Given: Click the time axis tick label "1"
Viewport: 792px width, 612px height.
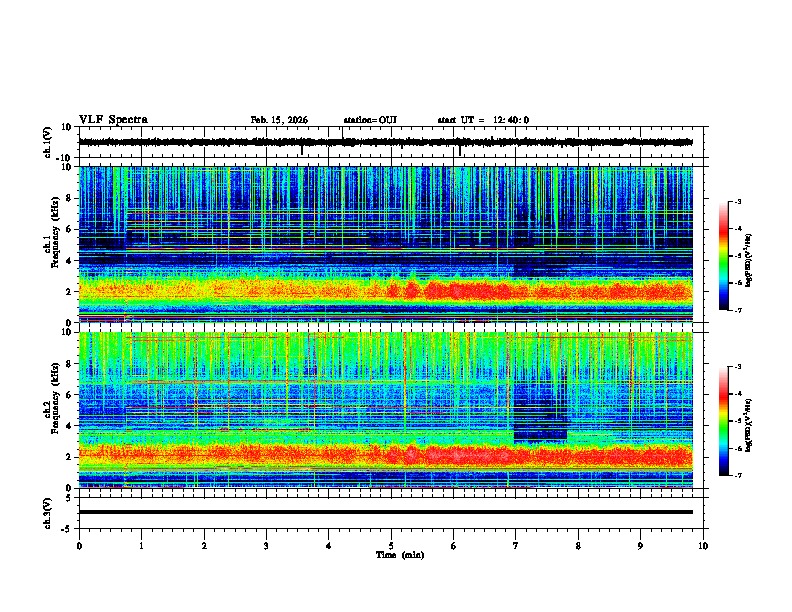Looking at the screenshot, I should tap(141, 546).
